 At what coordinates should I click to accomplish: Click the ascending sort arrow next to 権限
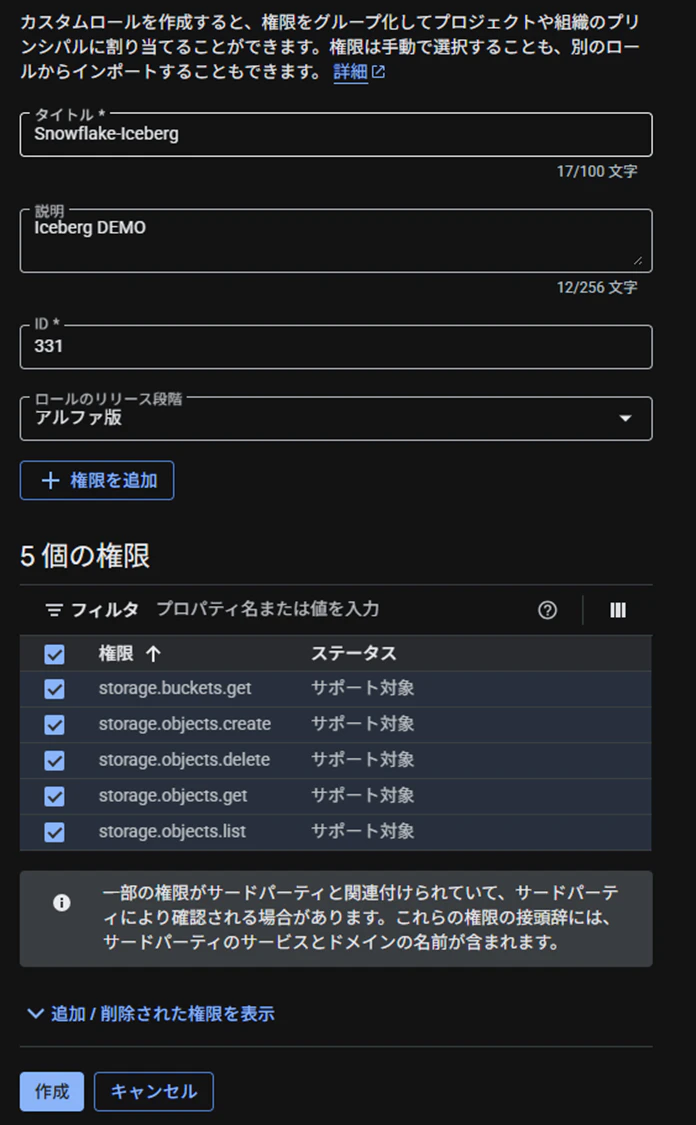(x=154, y=654)
